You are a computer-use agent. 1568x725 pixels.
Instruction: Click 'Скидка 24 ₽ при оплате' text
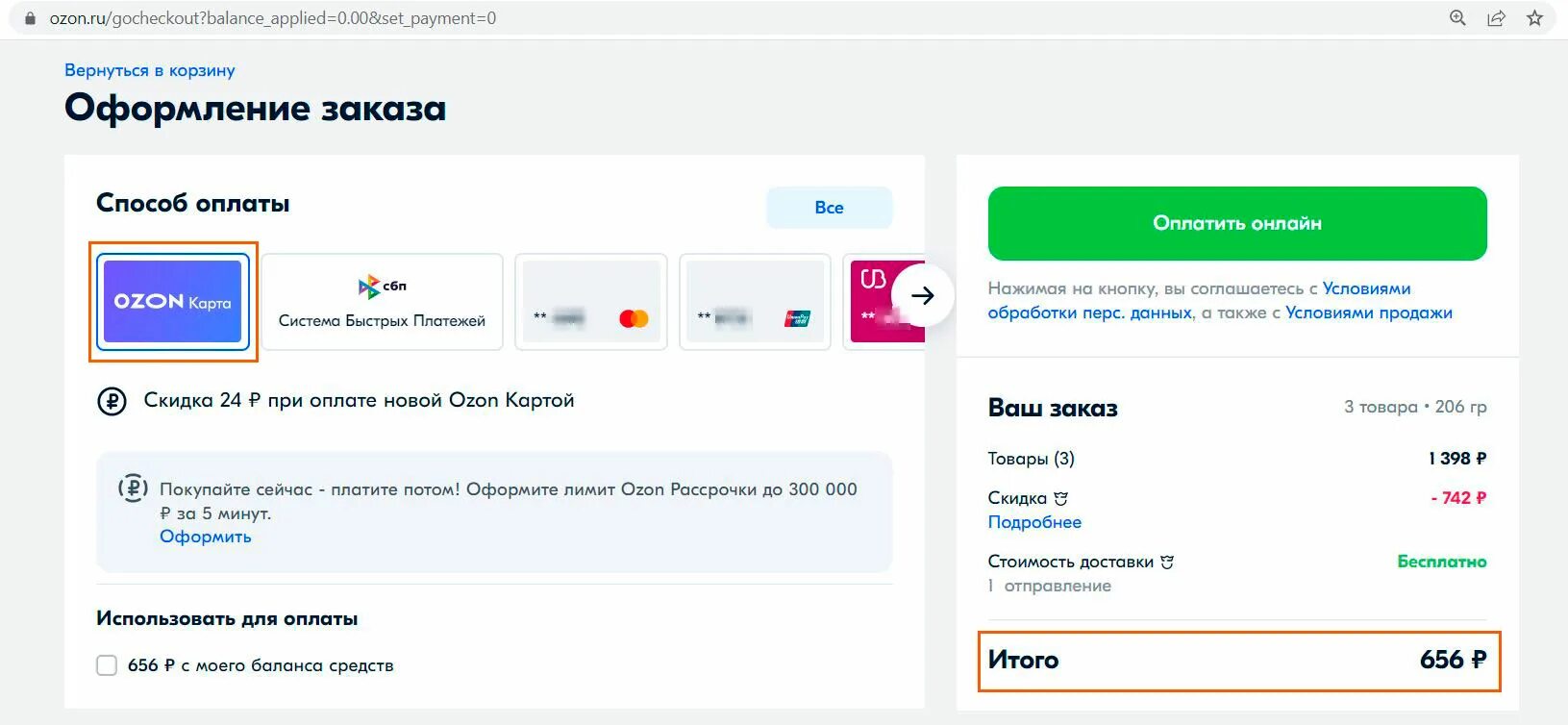359,400
